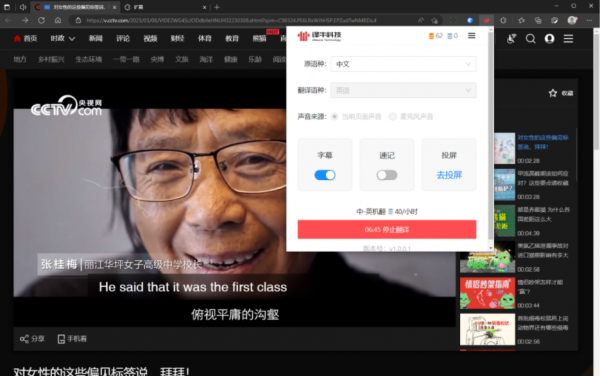Click the orange coin balance showing 62
The width and height of the screenshot is (600, 376).
[x=435, y=36]
